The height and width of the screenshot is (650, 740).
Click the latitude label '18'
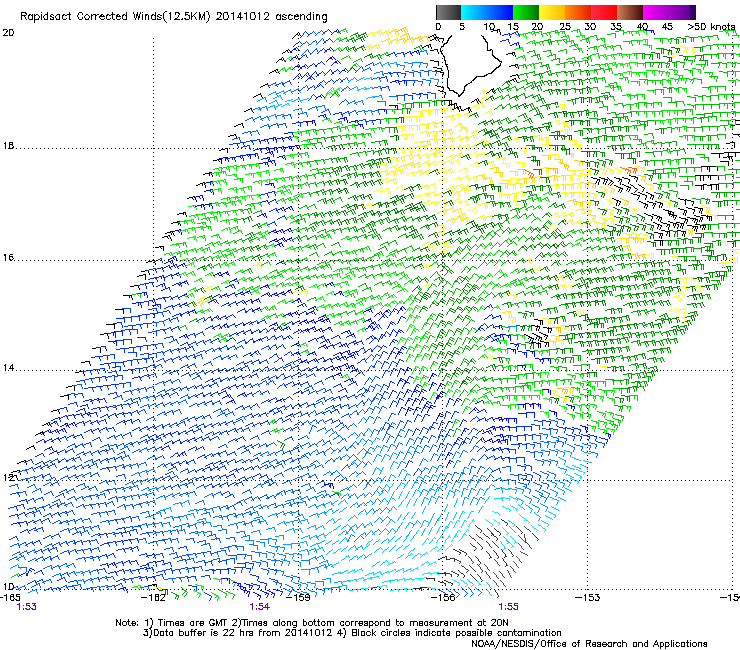click(8, 146)
